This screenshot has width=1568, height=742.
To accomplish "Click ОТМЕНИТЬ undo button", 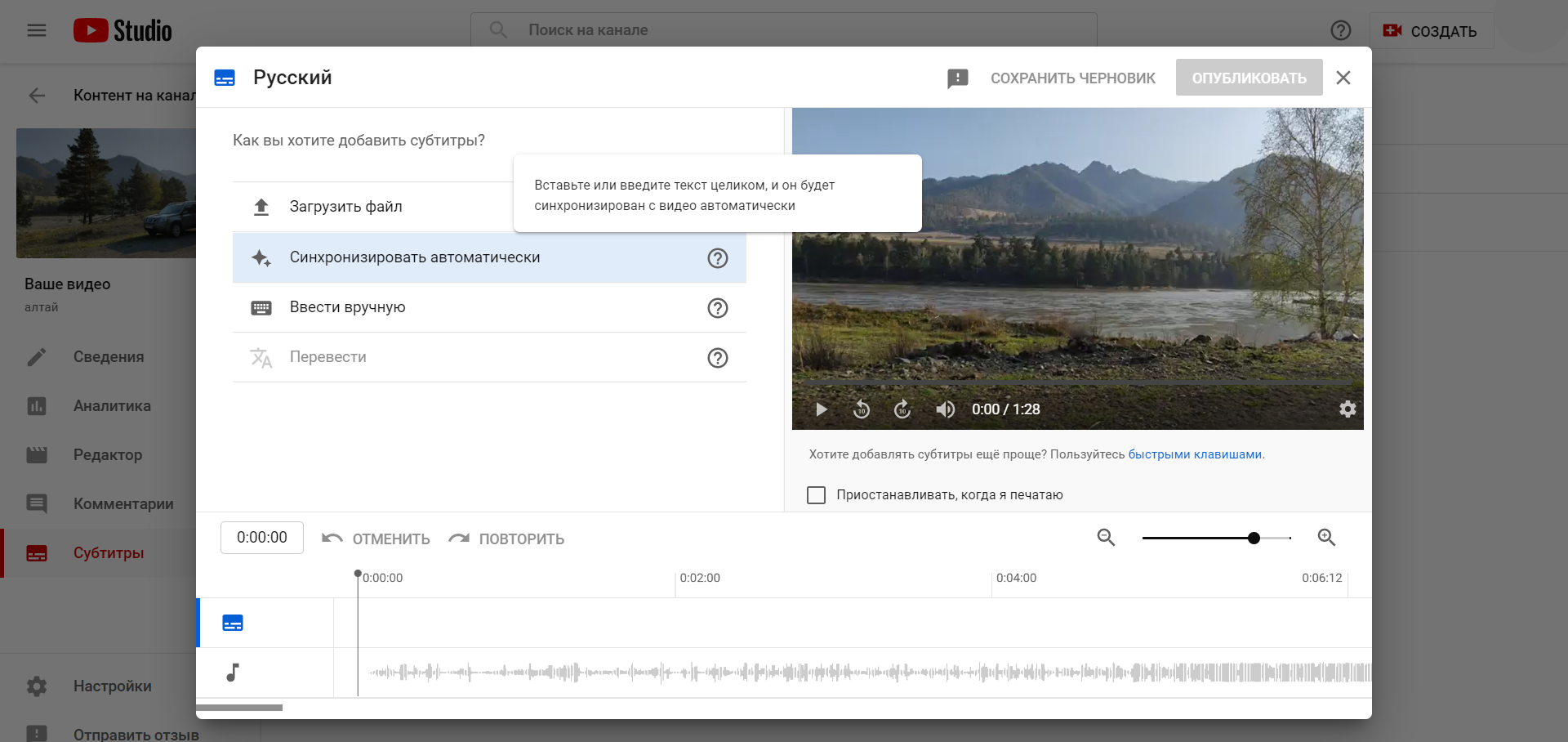I will coord(376,539).
